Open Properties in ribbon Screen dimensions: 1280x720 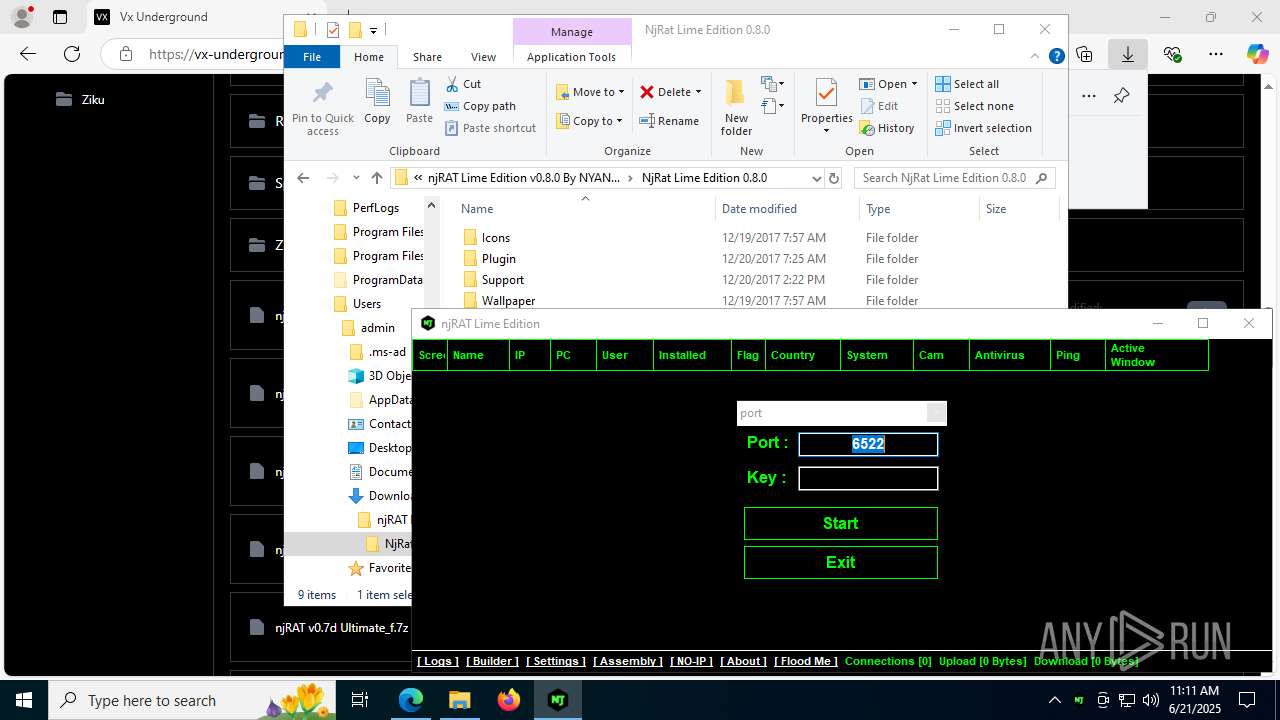(826, 107)
